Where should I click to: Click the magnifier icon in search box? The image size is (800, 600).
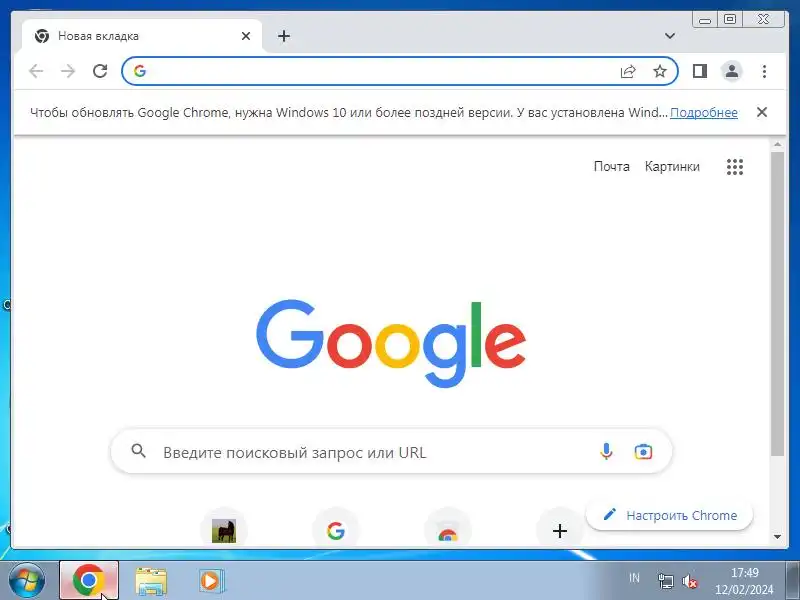click(138, 451)
